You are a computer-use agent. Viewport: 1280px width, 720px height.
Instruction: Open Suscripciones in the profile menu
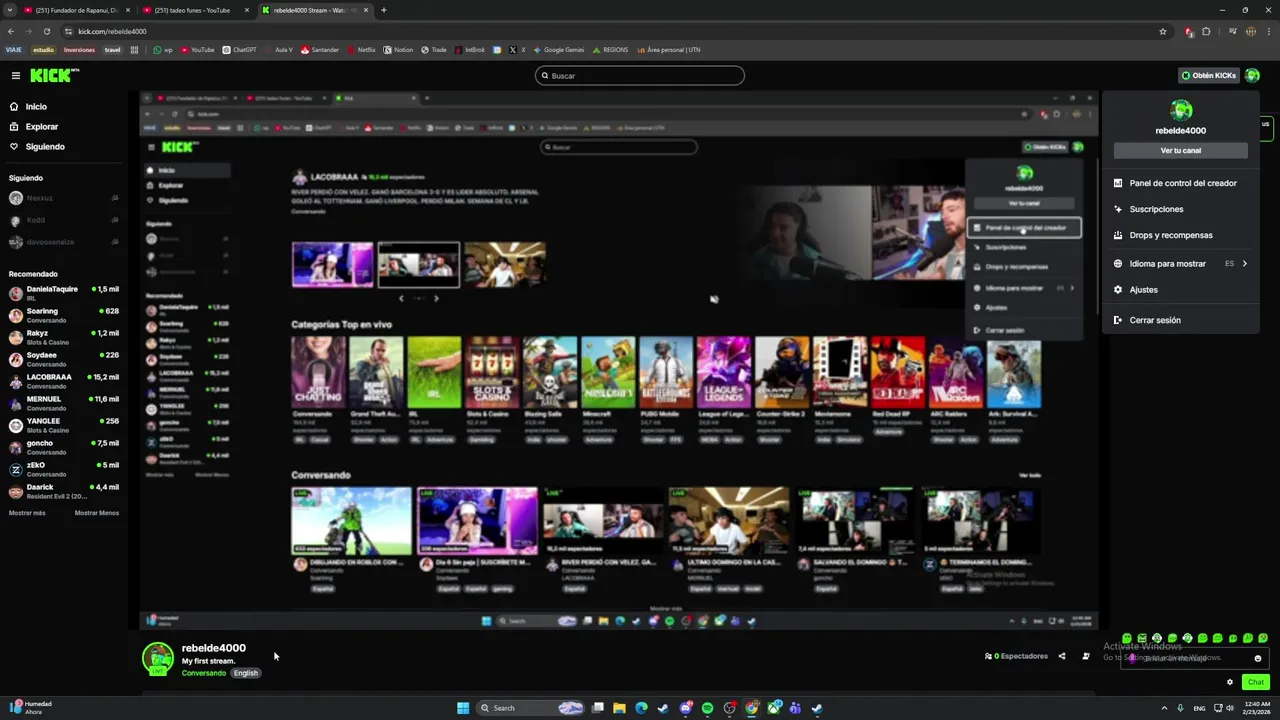tap(1181, 209)
